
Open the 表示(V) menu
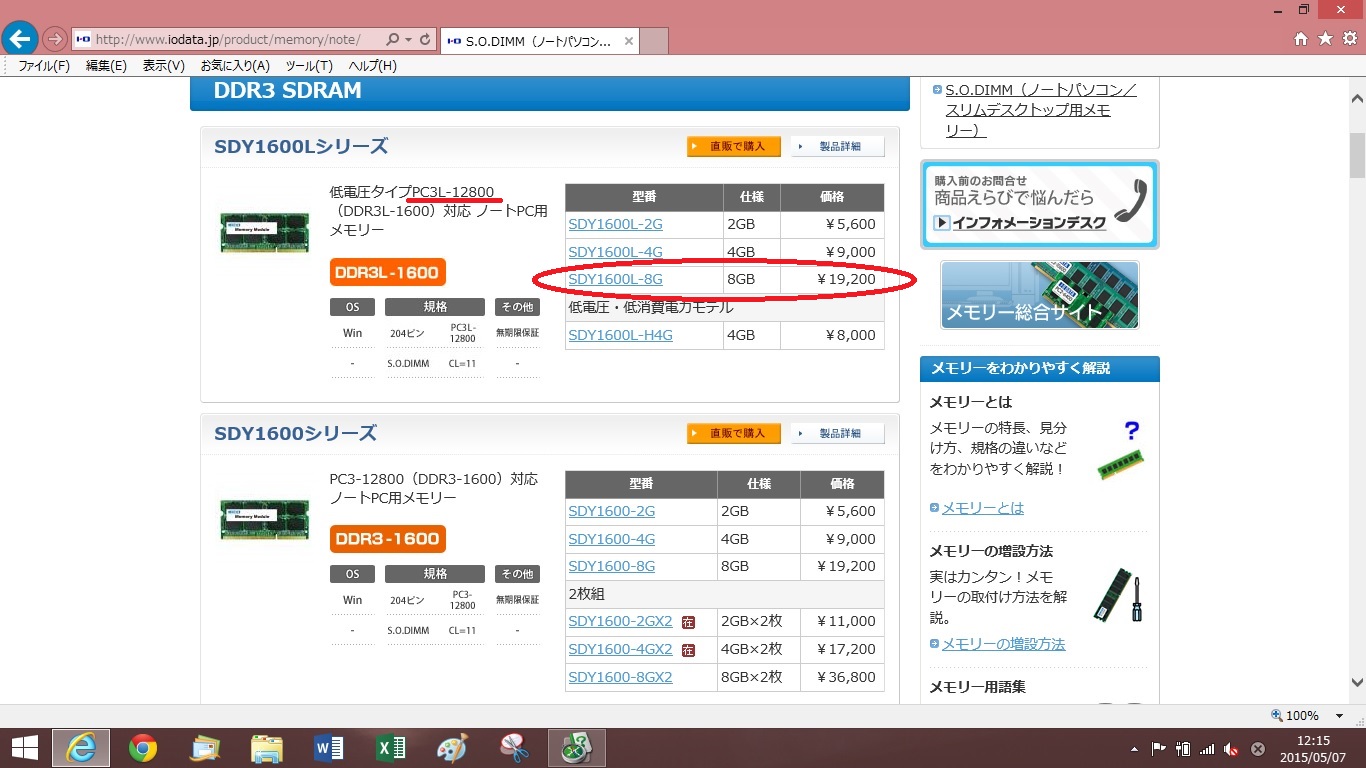point(164,66)
